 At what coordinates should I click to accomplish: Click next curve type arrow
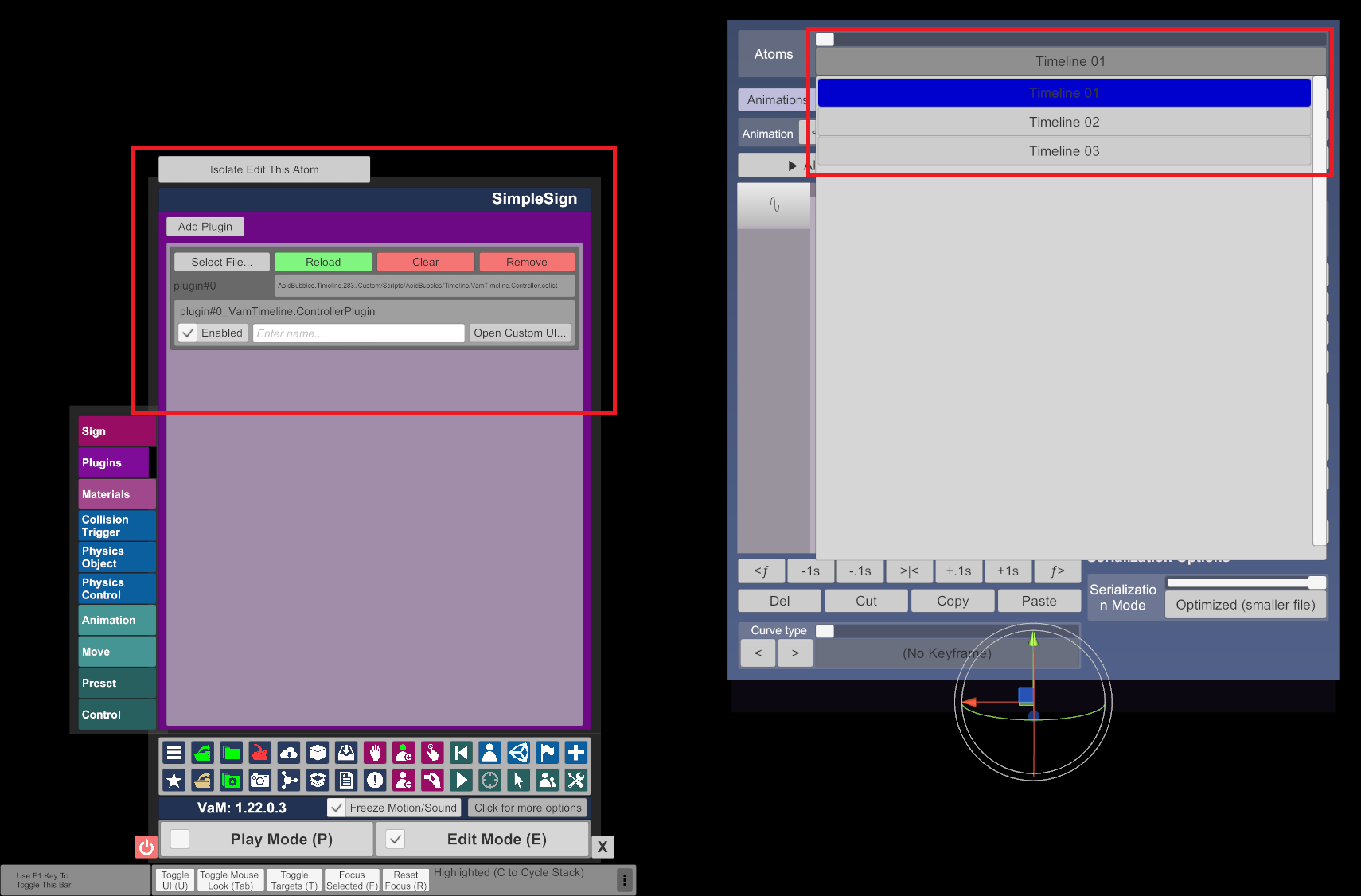tap(795, 653)
